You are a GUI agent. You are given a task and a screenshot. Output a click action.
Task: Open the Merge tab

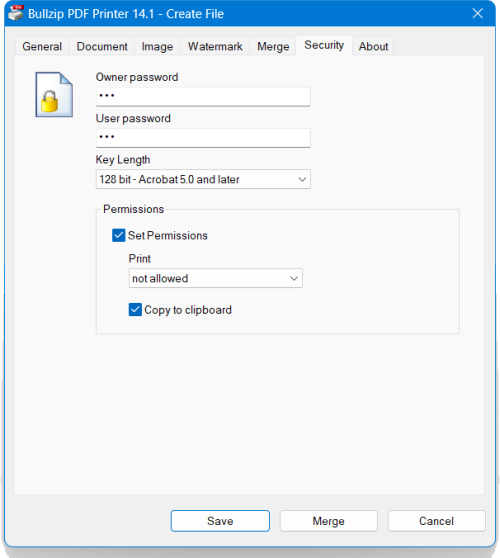coord(273,46)
